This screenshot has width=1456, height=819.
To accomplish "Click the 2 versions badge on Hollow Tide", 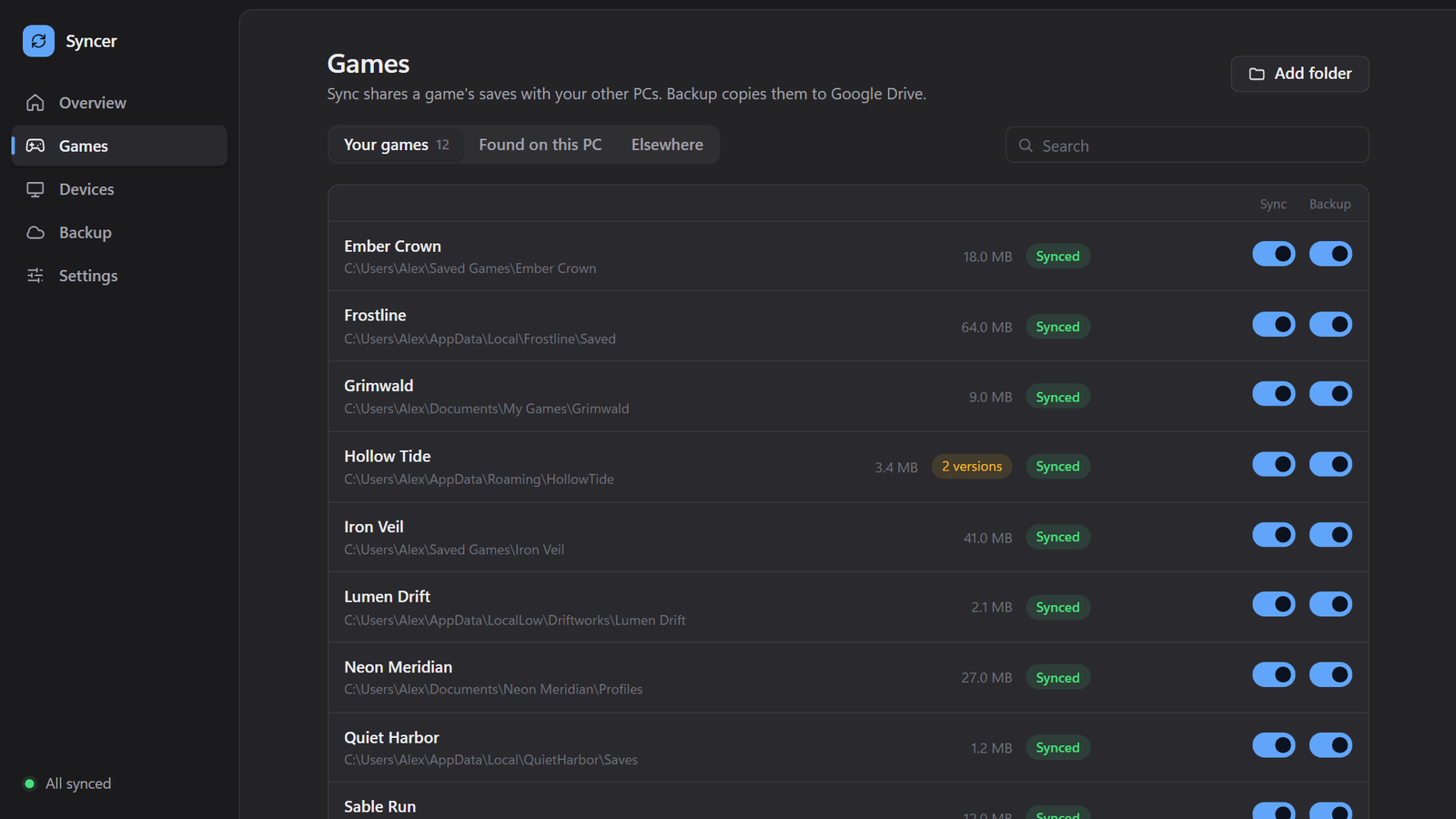I will [x=972, y=467].
